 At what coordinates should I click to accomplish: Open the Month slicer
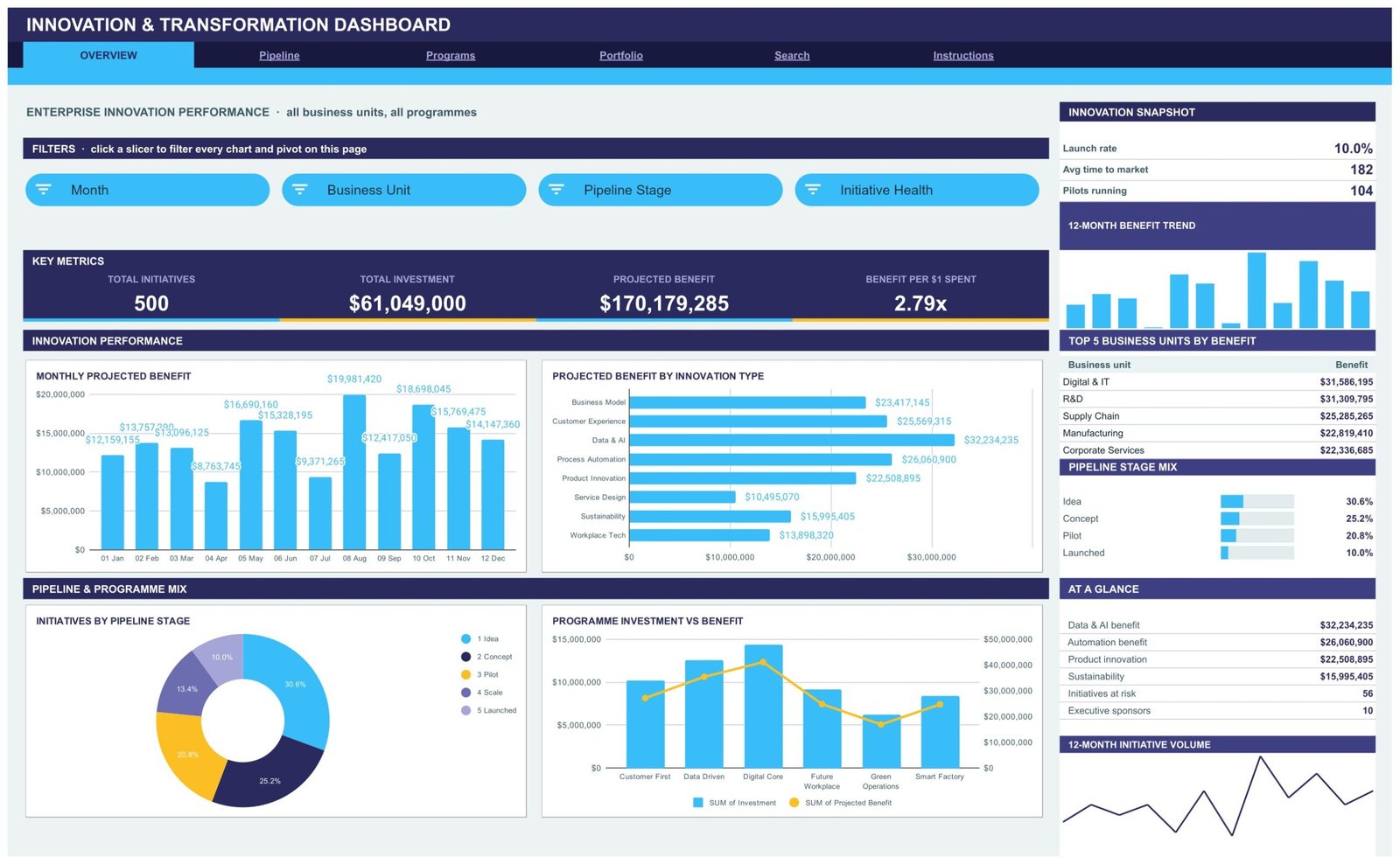tap(147, 190)
